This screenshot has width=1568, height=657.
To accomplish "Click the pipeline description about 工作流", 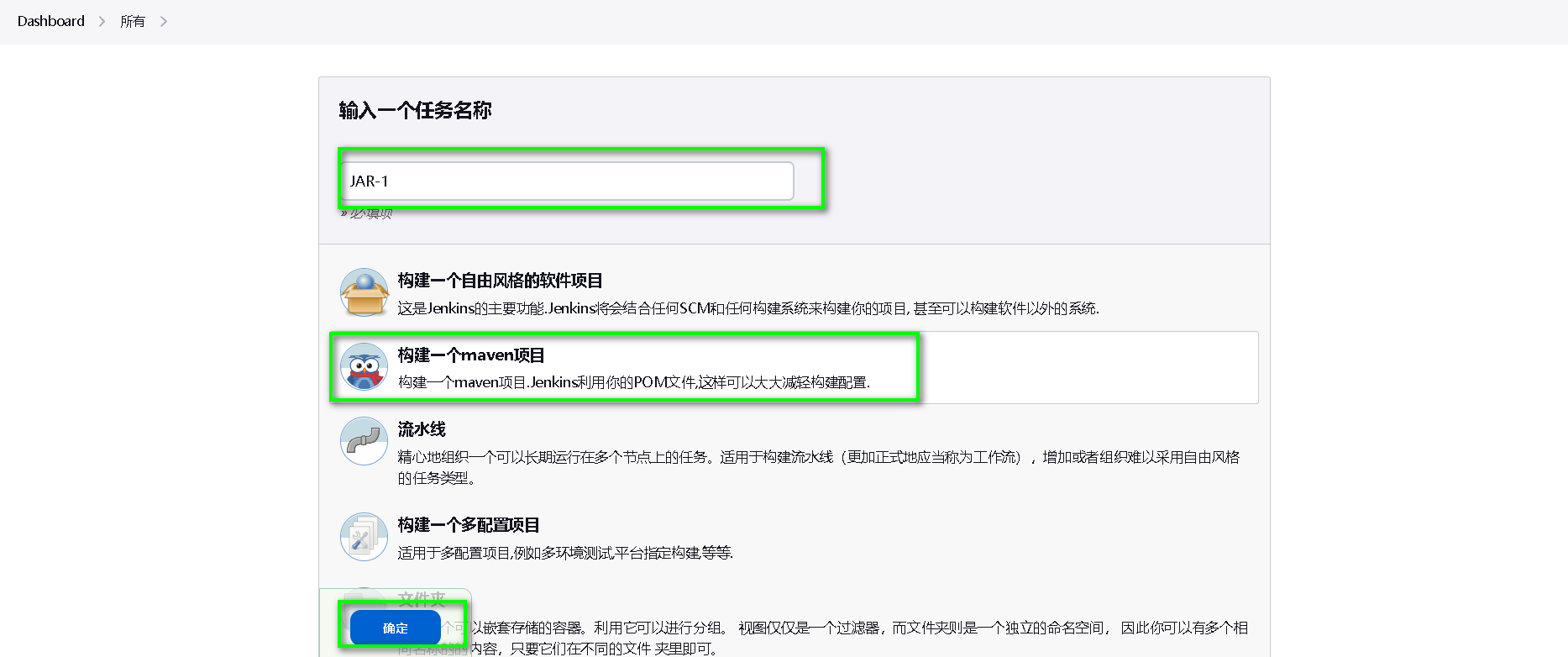I will 819,467.
